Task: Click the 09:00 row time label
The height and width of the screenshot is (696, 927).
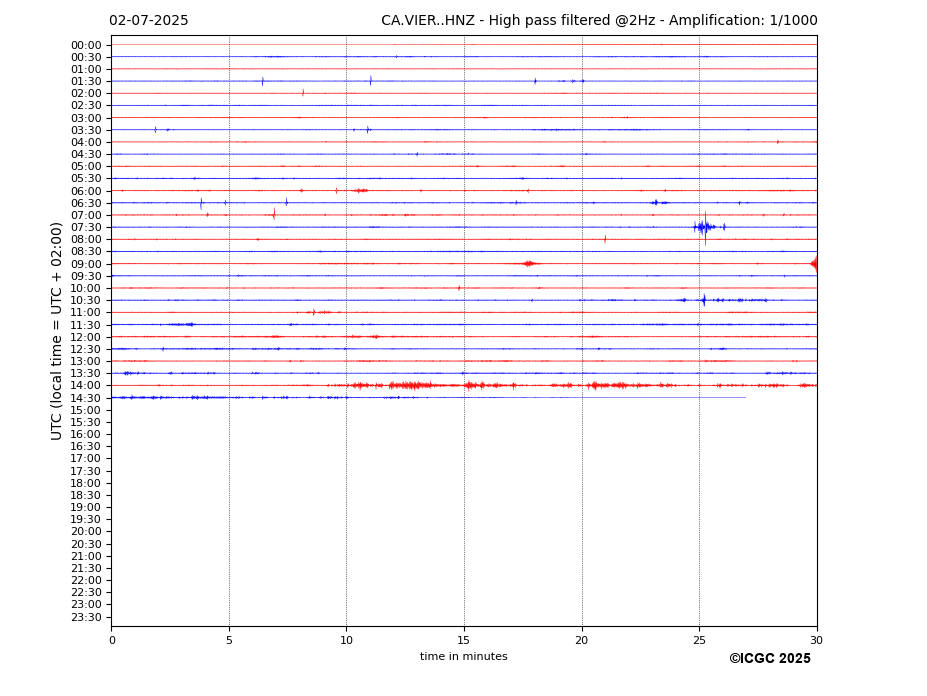Action: [x=86, y=264]
